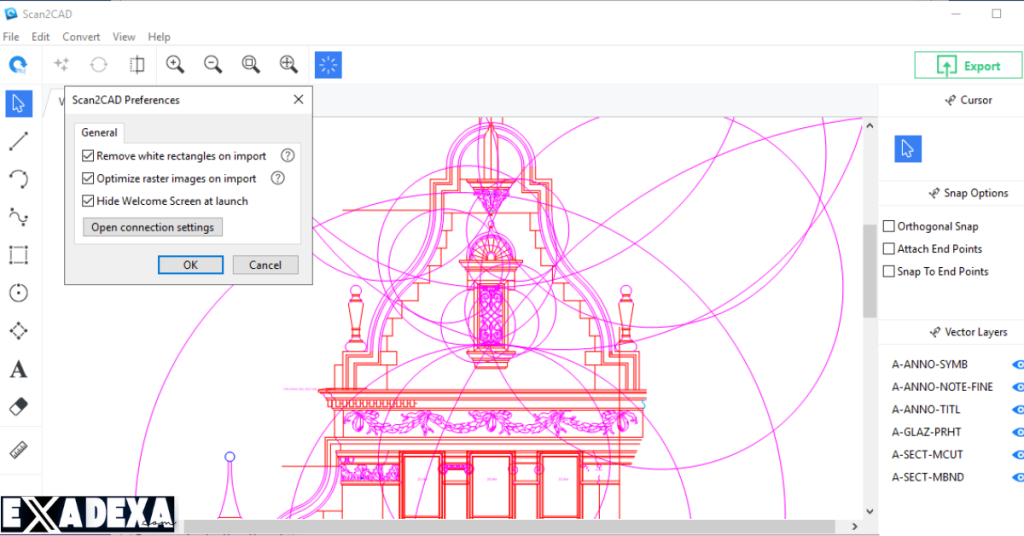Hide the A-GLAZ-PRHT layer
Screen dimensions: 1024x536
pos(1017,432)
